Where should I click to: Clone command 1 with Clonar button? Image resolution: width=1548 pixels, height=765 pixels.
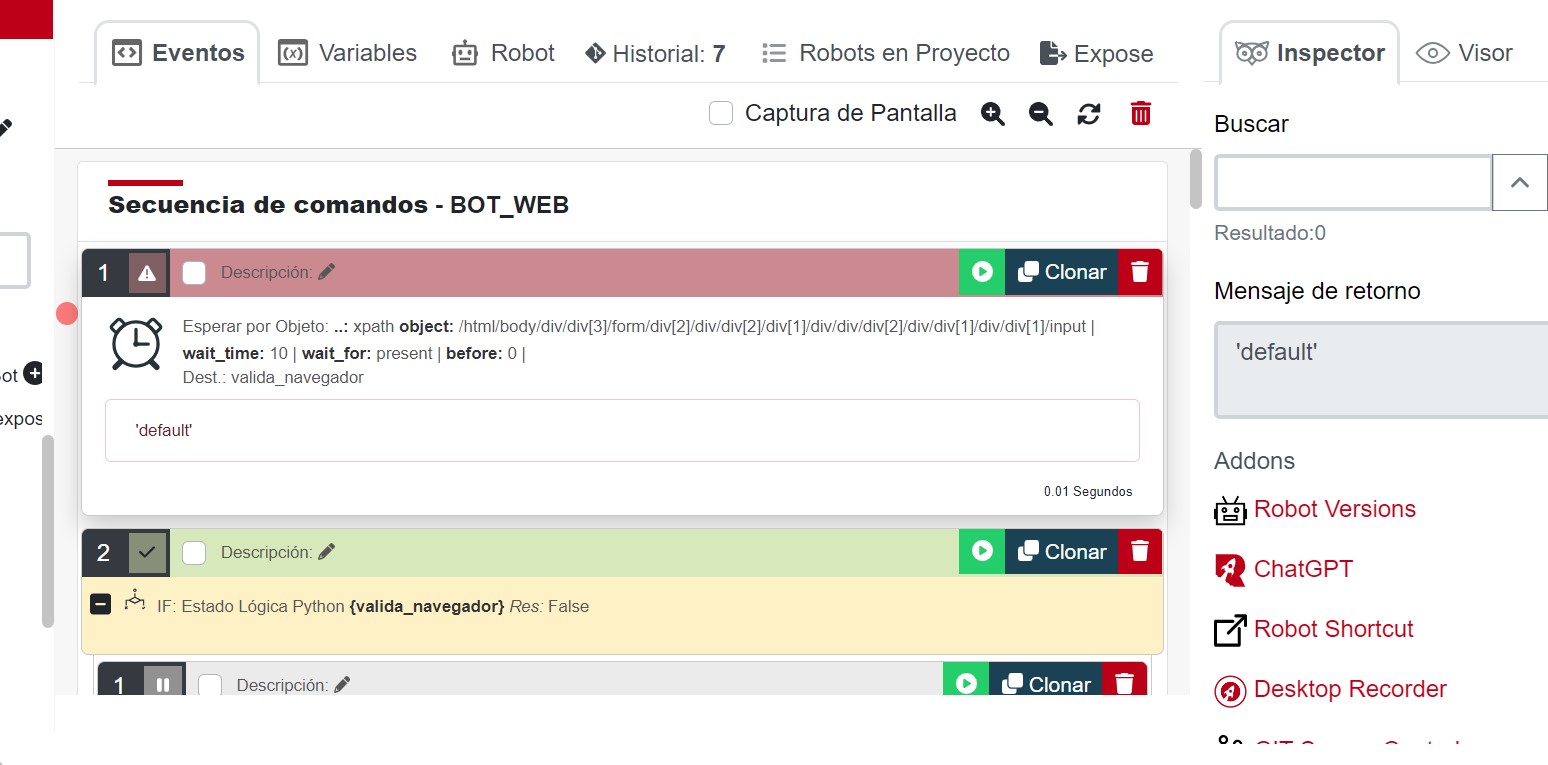[1061, 272]
